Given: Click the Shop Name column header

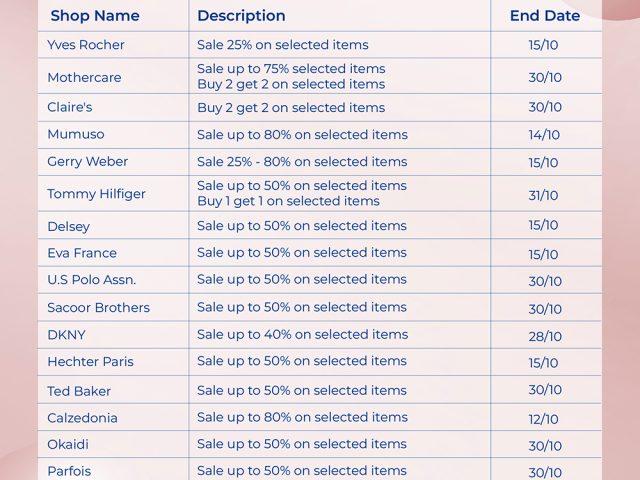Looking at the screenshot, I should 95,16.
